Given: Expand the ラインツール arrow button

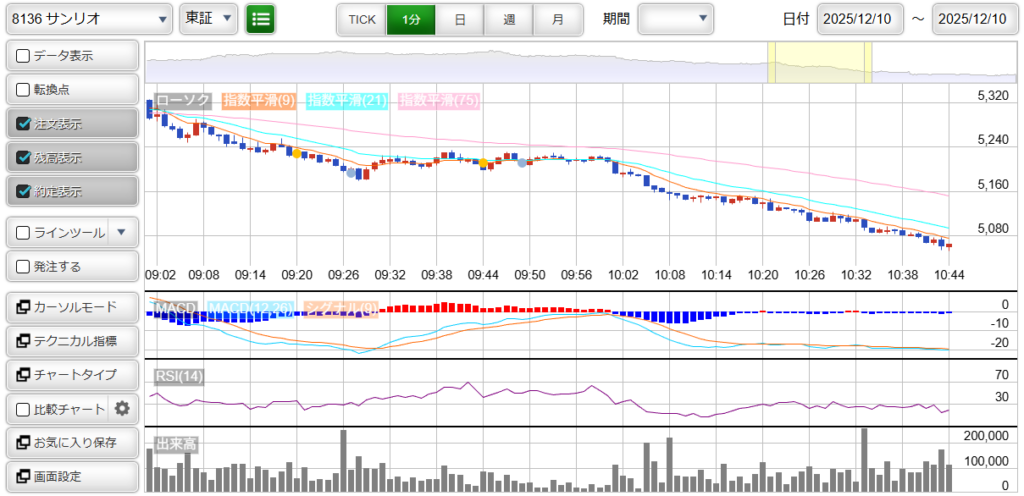Looking at the screenshot, I should click(x=121, y=233).
